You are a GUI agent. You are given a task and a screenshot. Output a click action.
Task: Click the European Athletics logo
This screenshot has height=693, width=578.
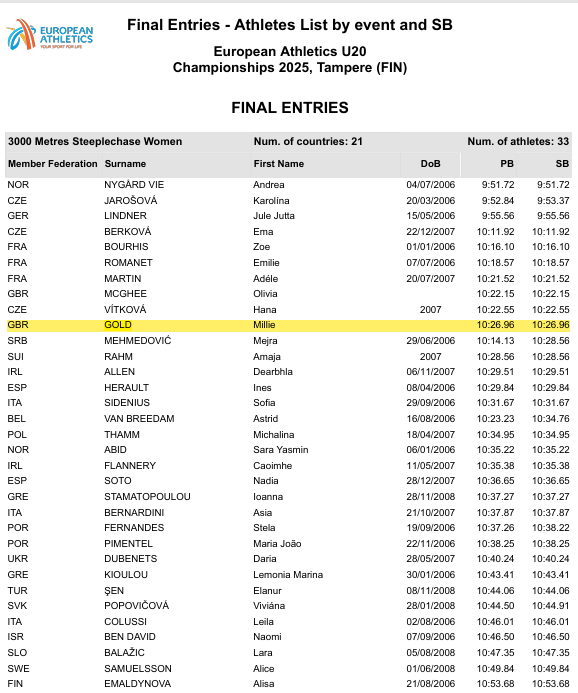[49, 34]
